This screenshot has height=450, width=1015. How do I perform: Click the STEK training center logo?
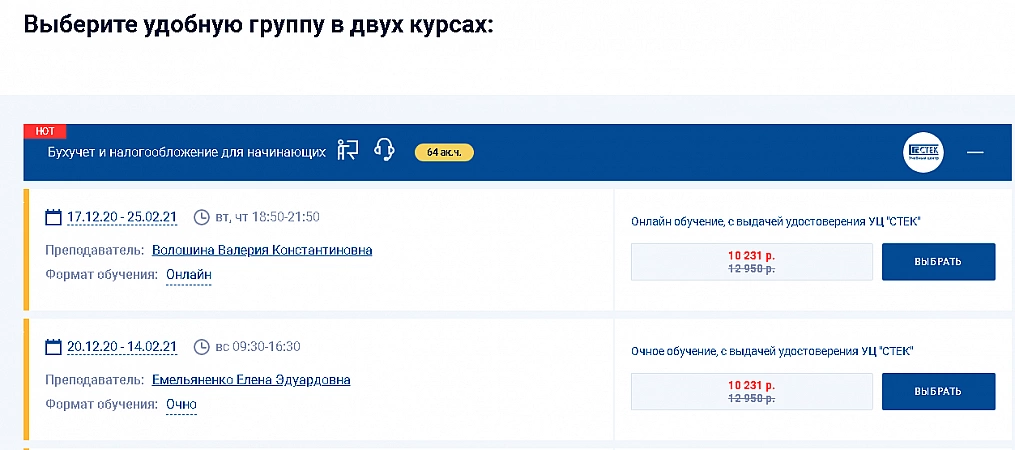[x=921, y=152]
